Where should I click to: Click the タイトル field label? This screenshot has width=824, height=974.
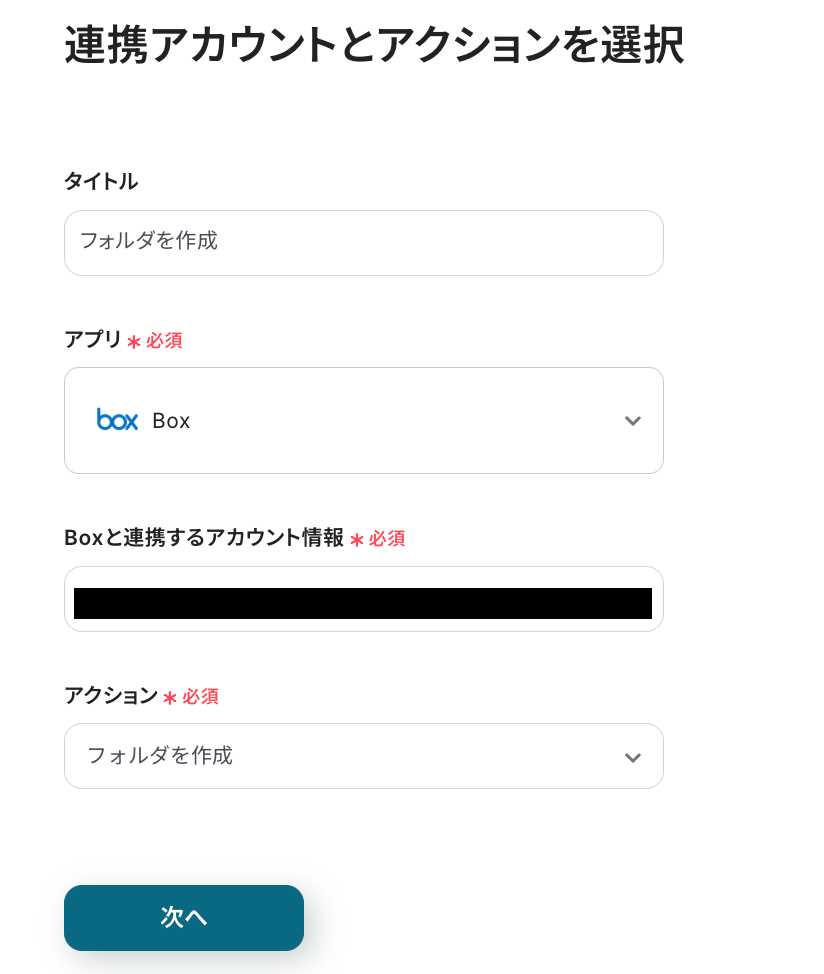point(101,181)
